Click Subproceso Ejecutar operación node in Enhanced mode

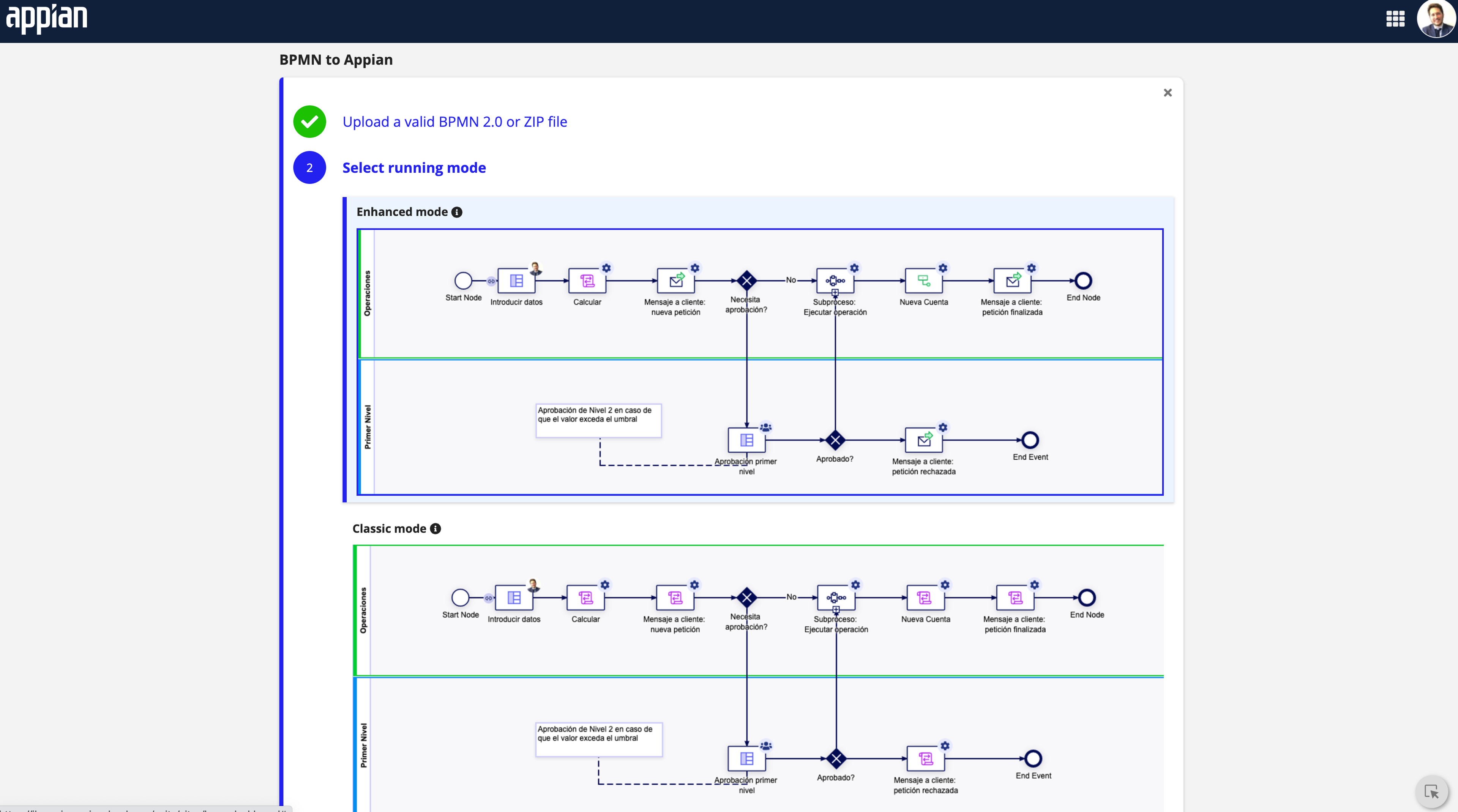coord(835,281)
